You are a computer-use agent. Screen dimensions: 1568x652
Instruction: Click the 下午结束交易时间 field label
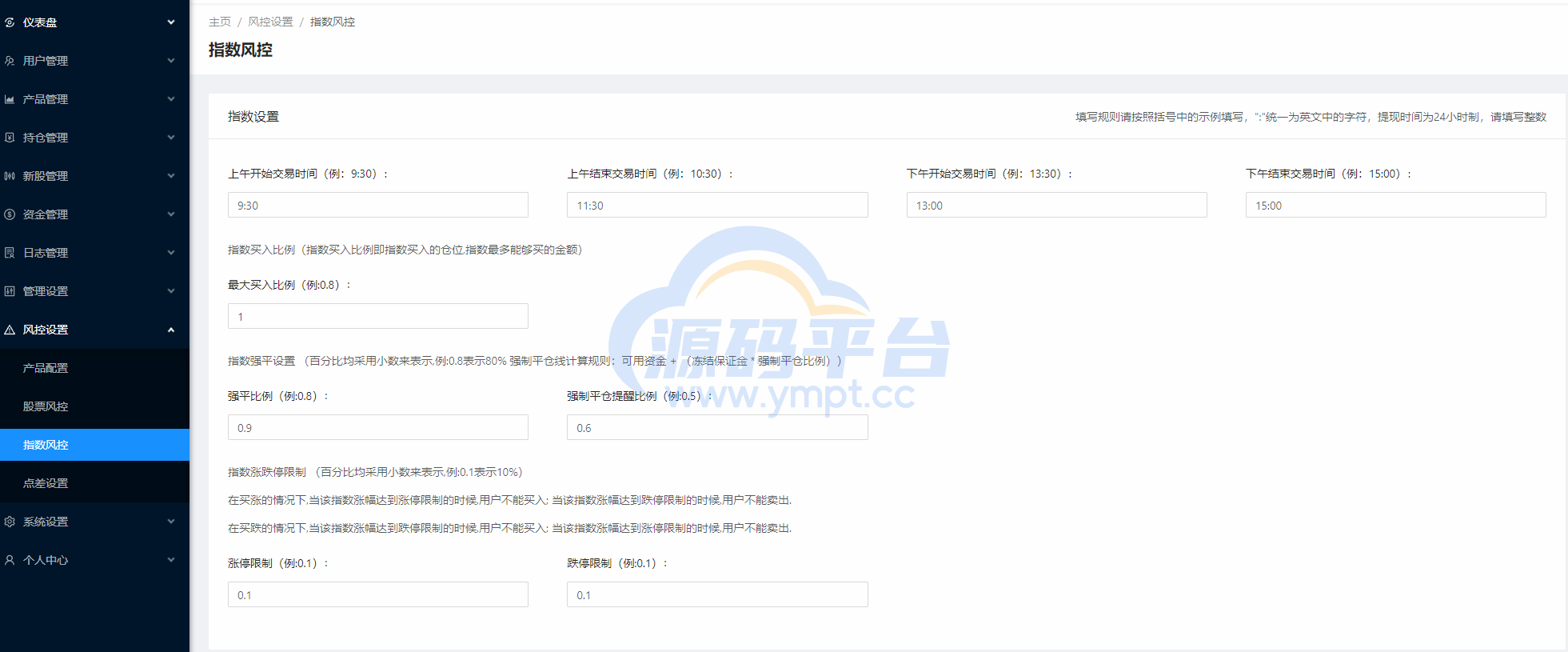point(1329,174)
